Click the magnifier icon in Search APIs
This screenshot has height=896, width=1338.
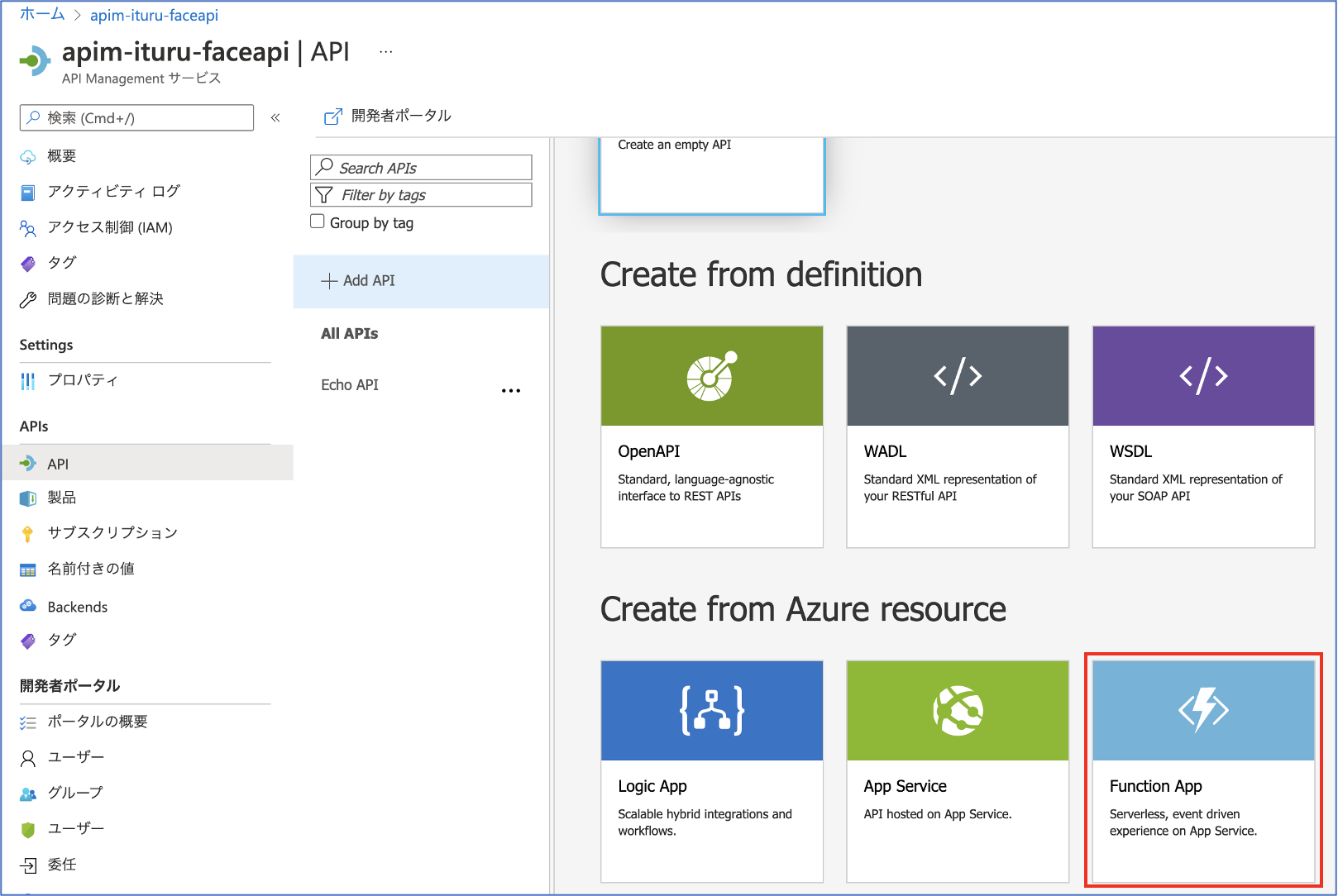click(x=325, y=167)
